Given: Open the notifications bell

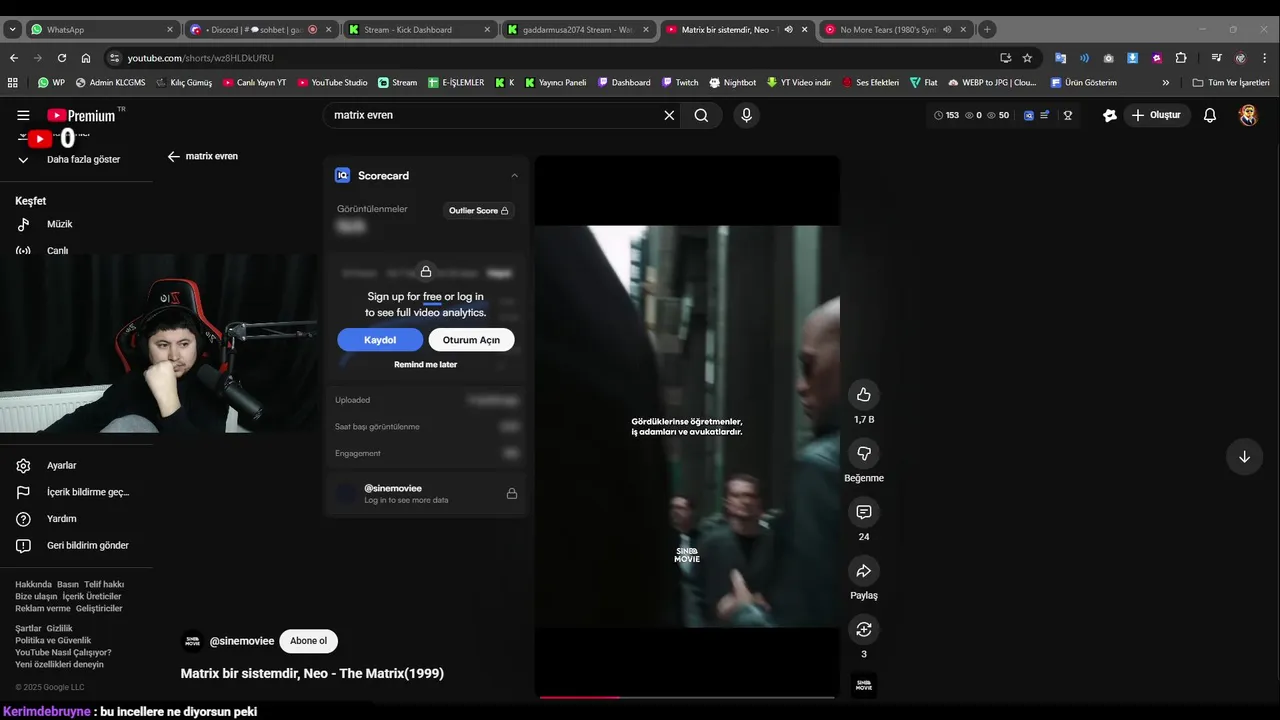Looking at the screenshot, I should [1210, 116].
